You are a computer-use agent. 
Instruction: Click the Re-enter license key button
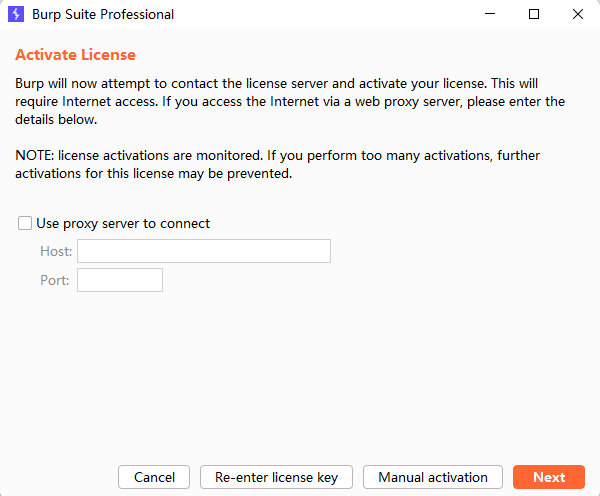[x=276, y=477]
